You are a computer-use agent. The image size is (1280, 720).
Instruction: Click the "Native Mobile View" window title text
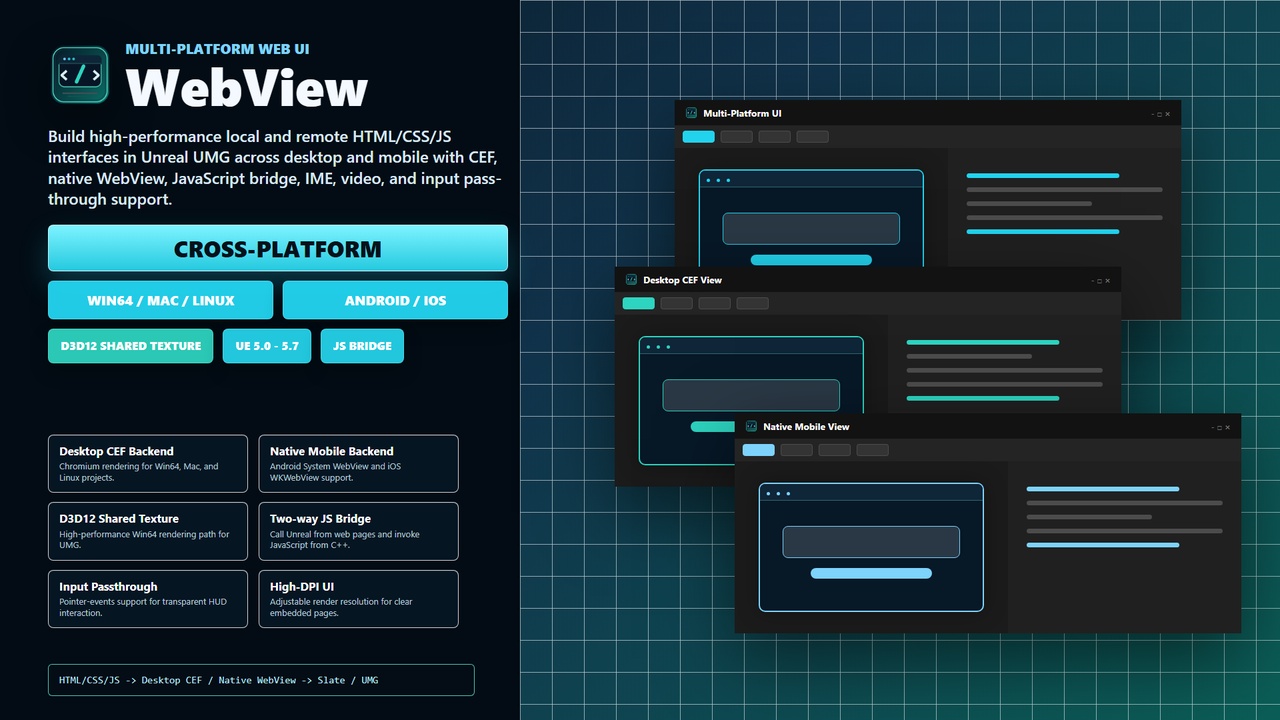[806, 426]
